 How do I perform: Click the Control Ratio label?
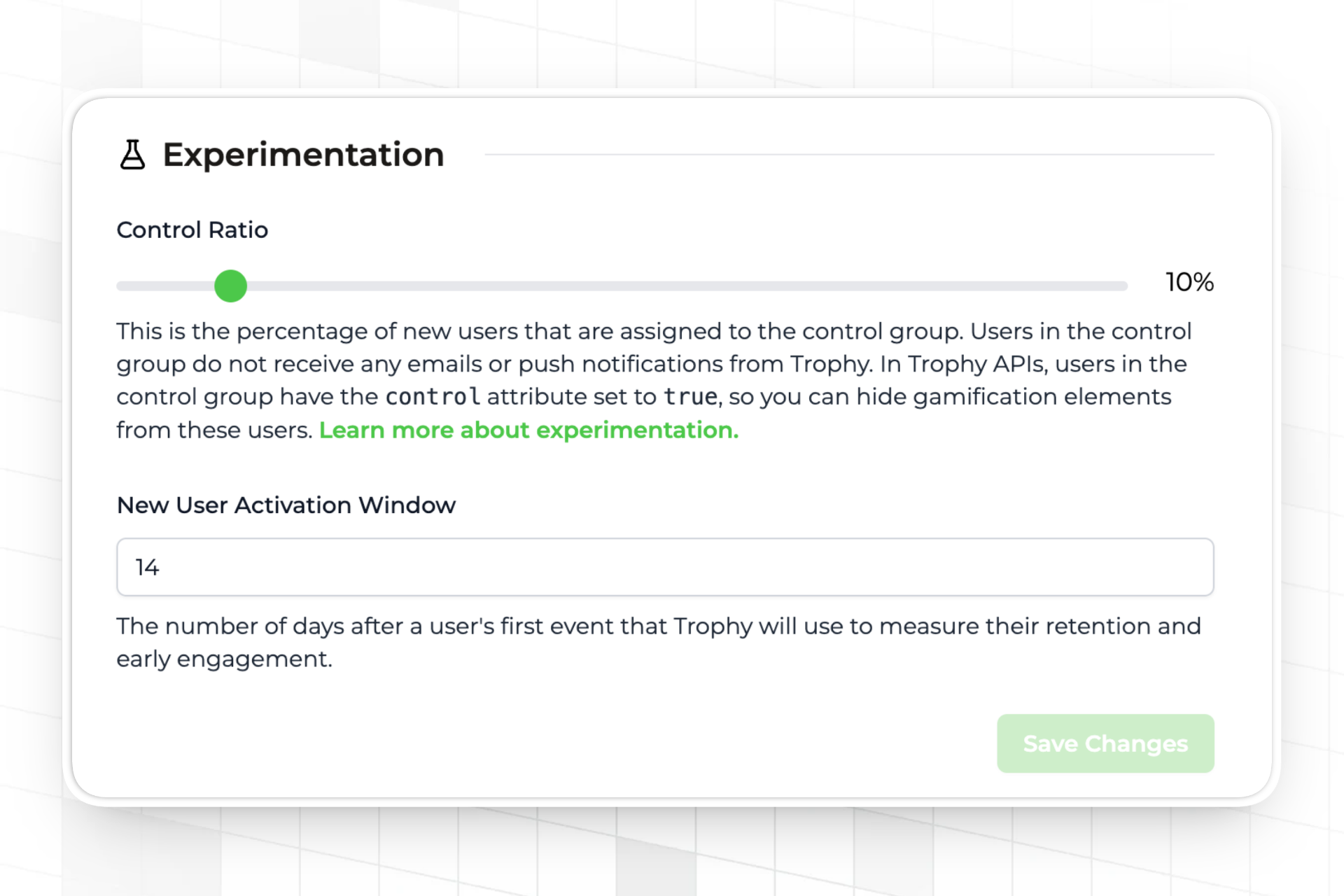192,230
